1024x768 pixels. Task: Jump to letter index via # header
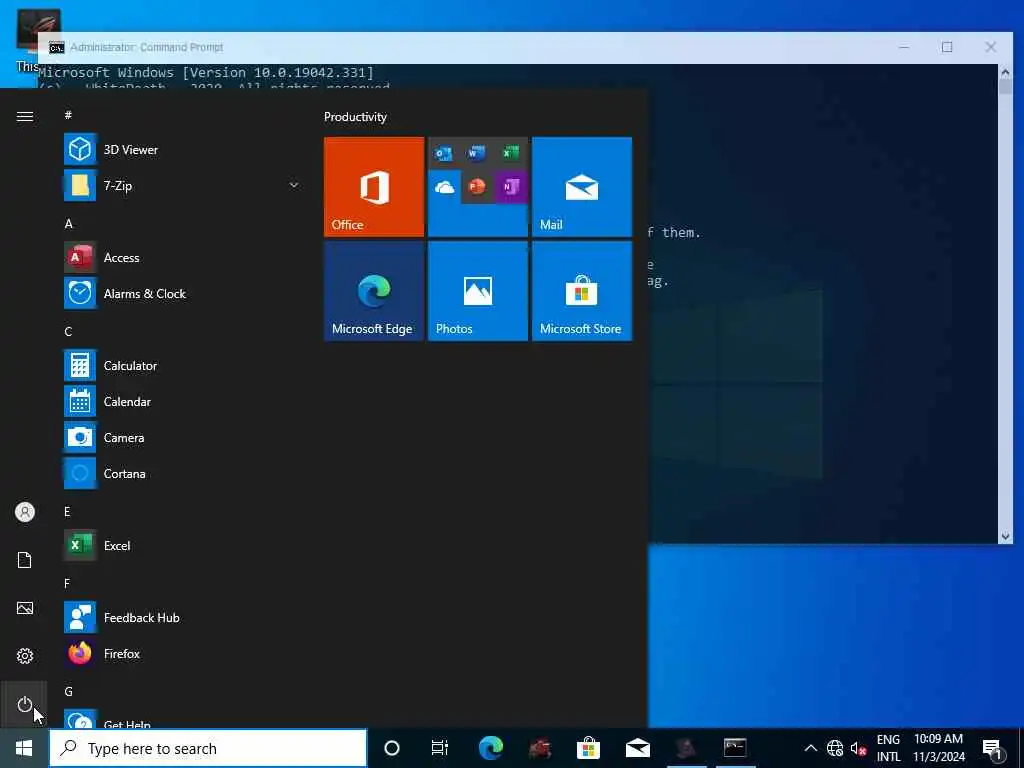tap(68, 115)
